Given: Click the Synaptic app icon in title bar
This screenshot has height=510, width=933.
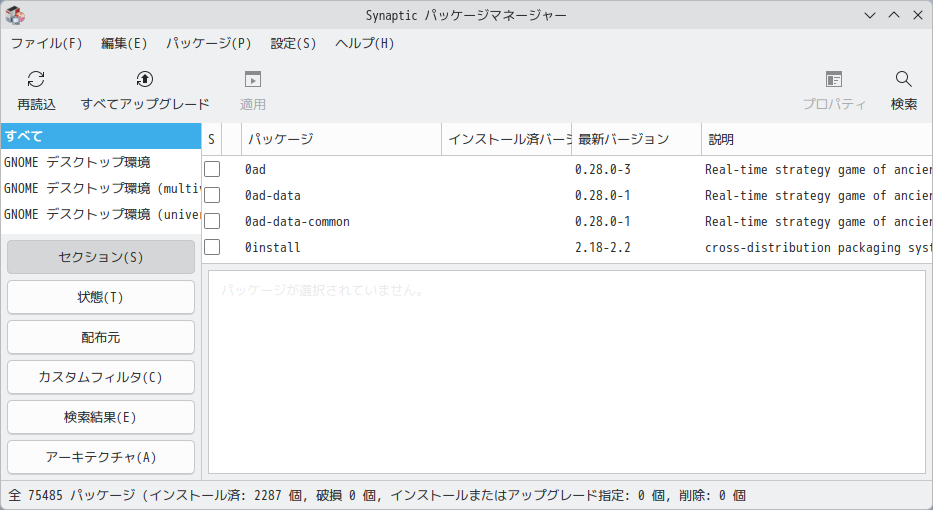Looking at the screenshot, I should [16, 15].
